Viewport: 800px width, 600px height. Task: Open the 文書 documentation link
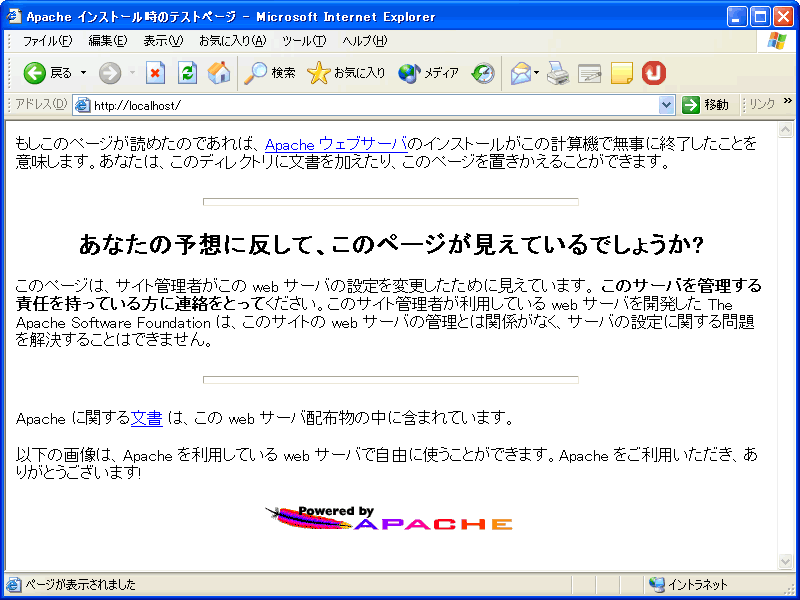pyautogui.click(x=146, y=418)
